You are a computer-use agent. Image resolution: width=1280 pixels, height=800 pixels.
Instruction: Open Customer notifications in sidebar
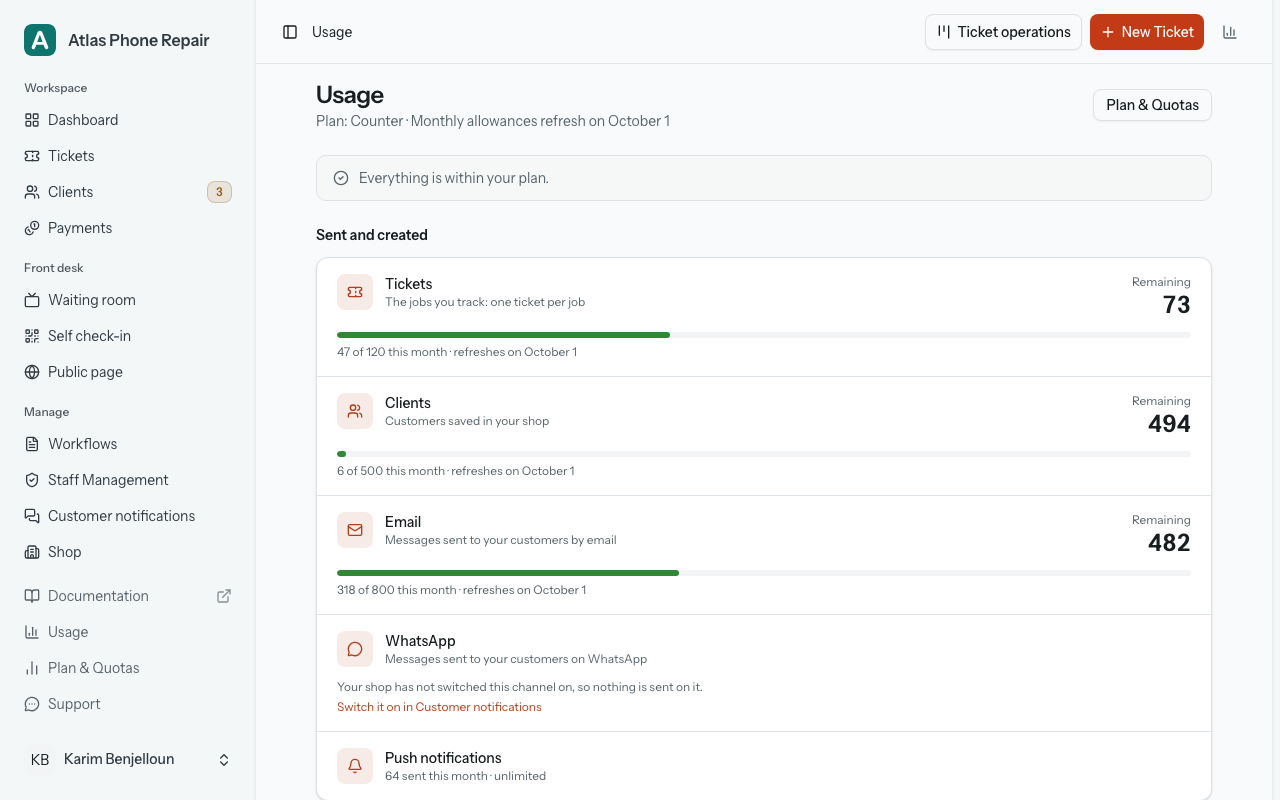[x=128, y=516]
